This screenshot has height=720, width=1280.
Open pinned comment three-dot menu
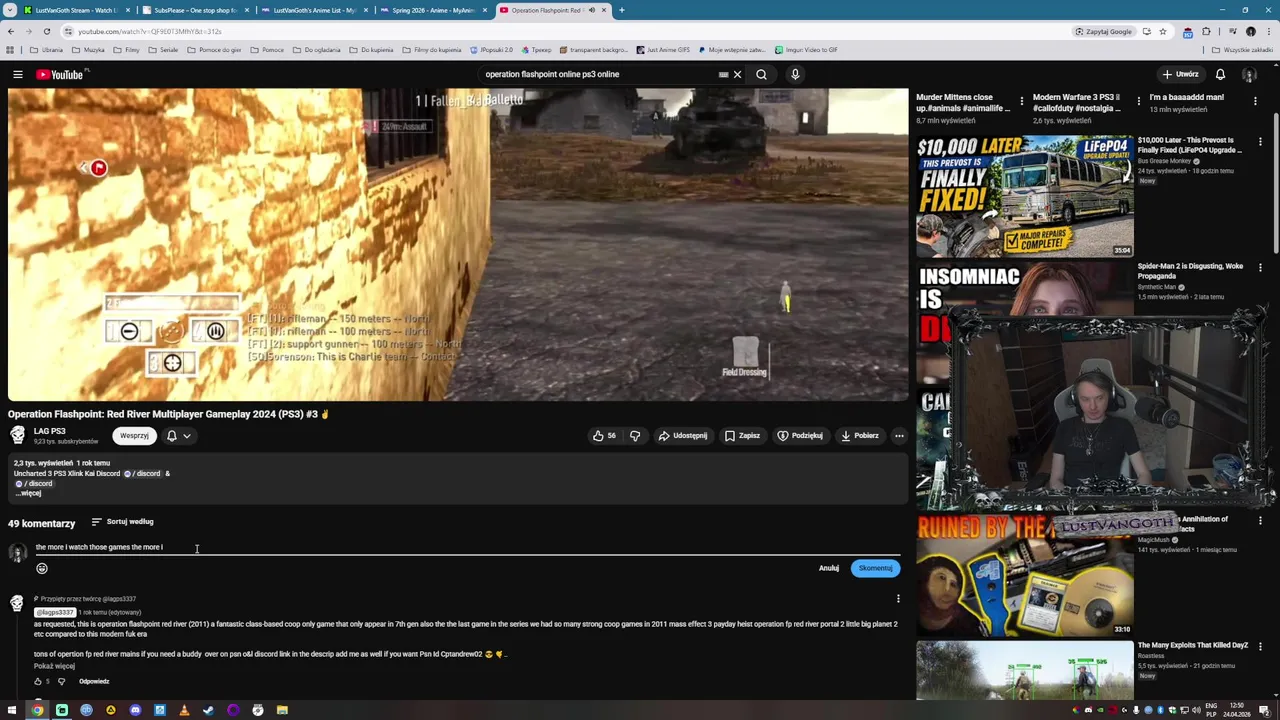click(x=898, y=599)
